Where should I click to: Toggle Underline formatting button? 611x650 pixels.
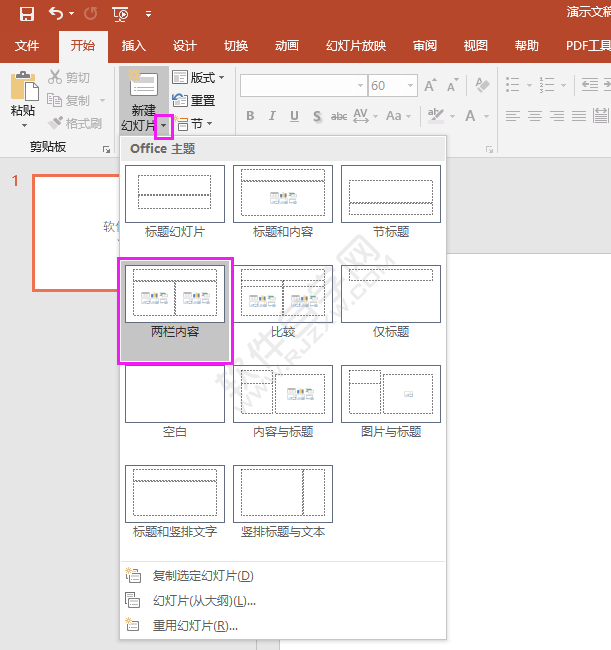point(296,116)
